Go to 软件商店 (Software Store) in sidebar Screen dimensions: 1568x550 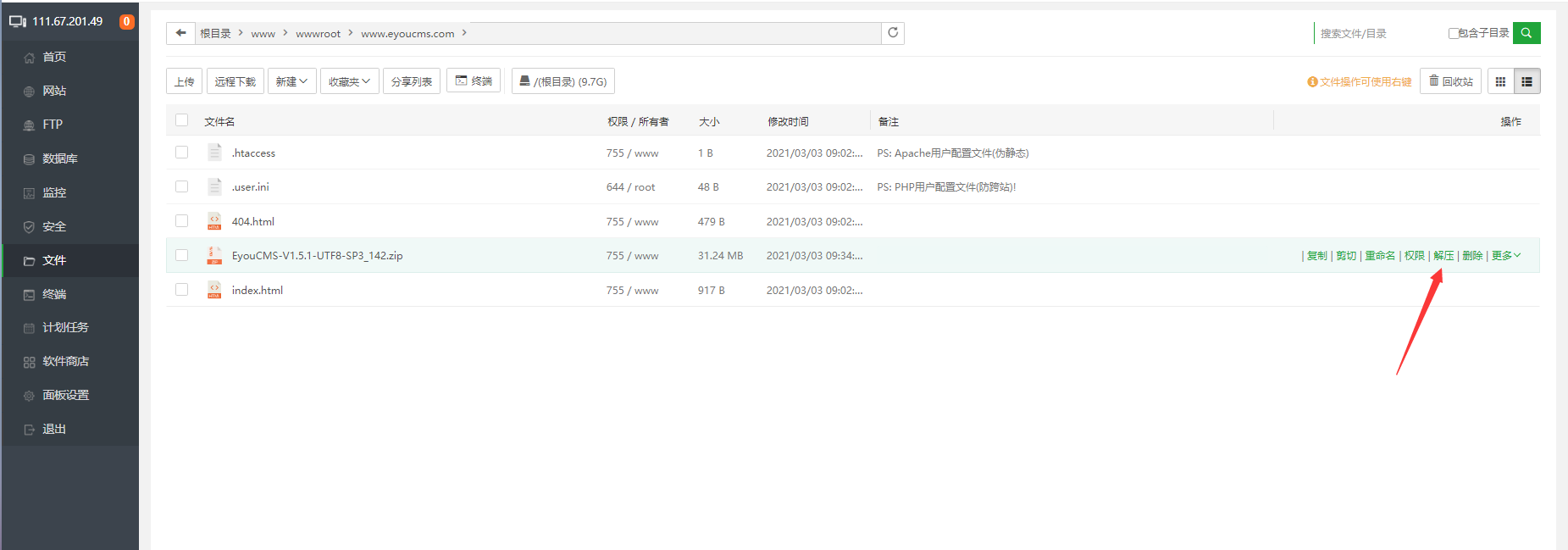tap(65, 362)
